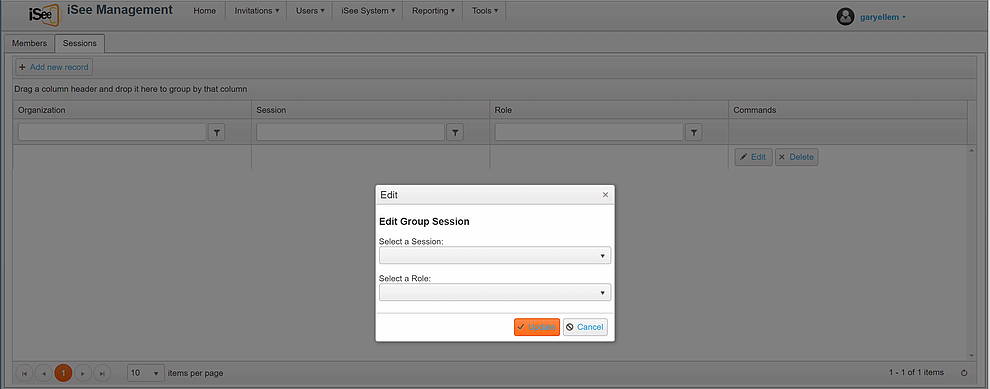Image resolution: width=990 pixels, height=389 pixels.
Task: Filter the Organization column
Action: [217, 132]
